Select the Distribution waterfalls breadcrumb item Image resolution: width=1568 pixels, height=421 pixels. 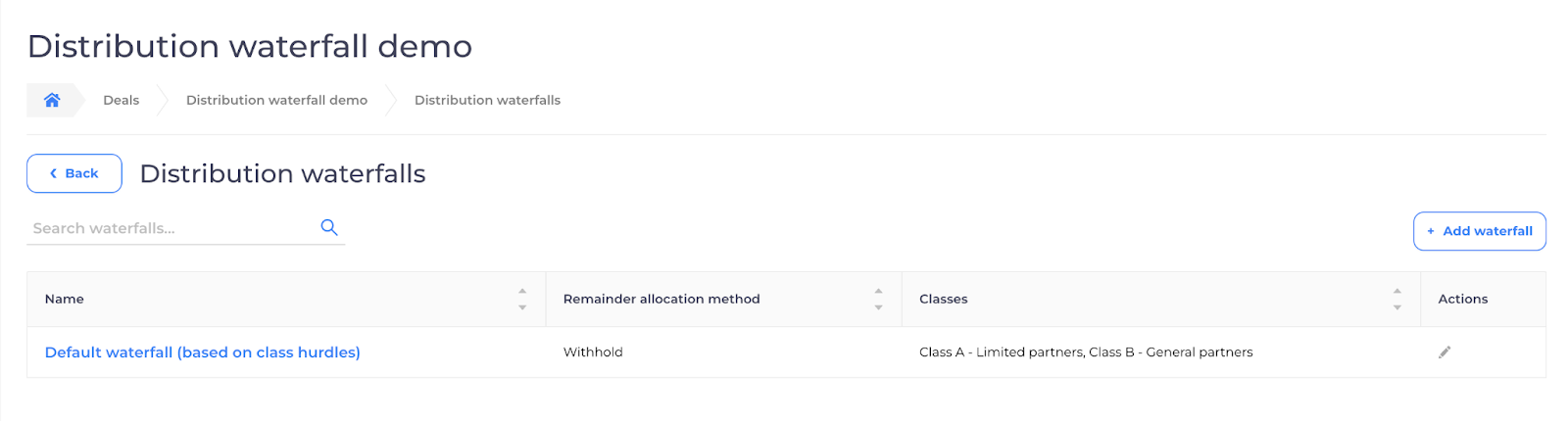pyautogui.click(x=487, y=100)
